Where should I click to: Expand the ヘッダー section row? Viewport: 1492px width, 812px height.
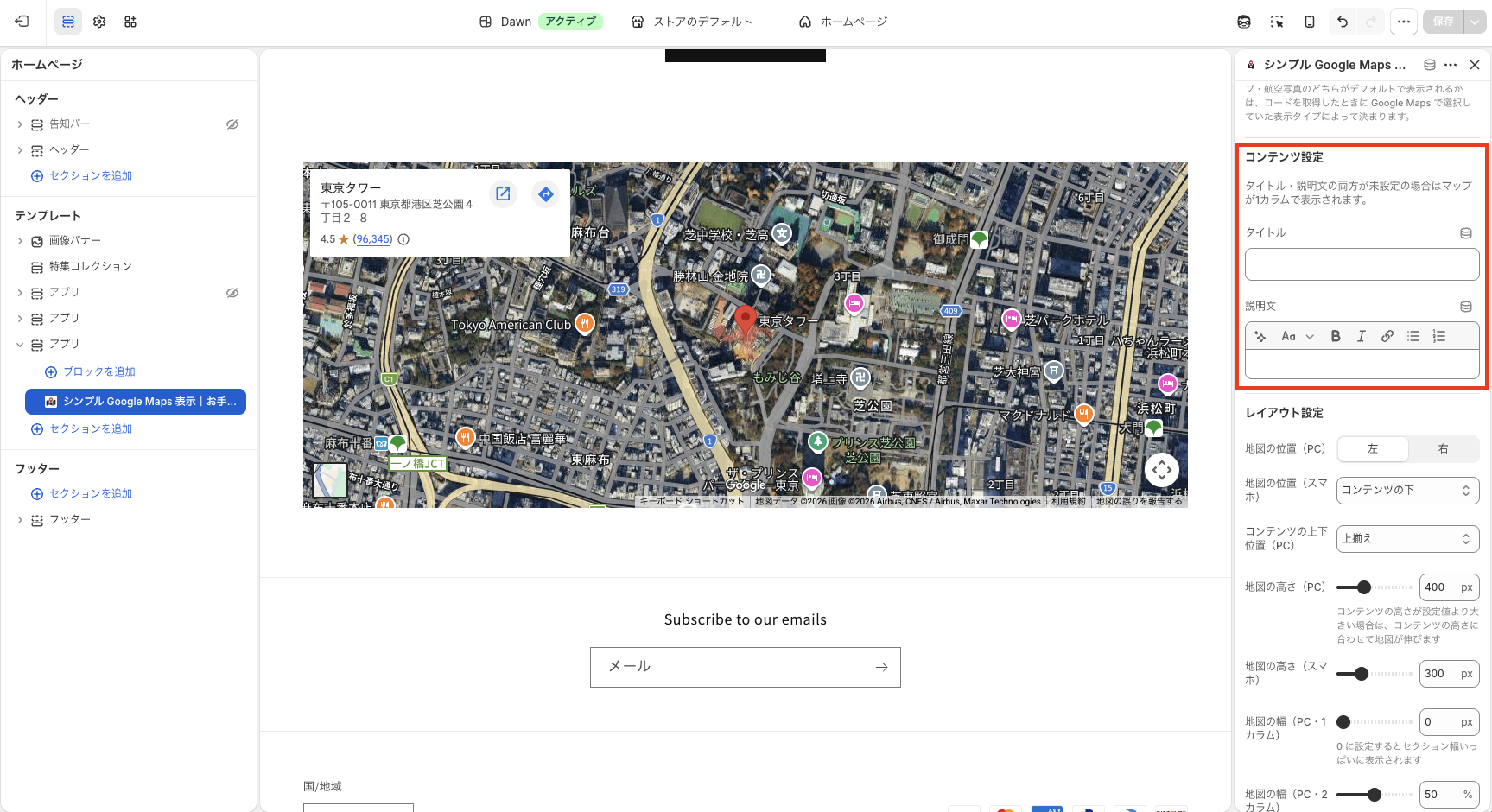click(x=20, y=150)
